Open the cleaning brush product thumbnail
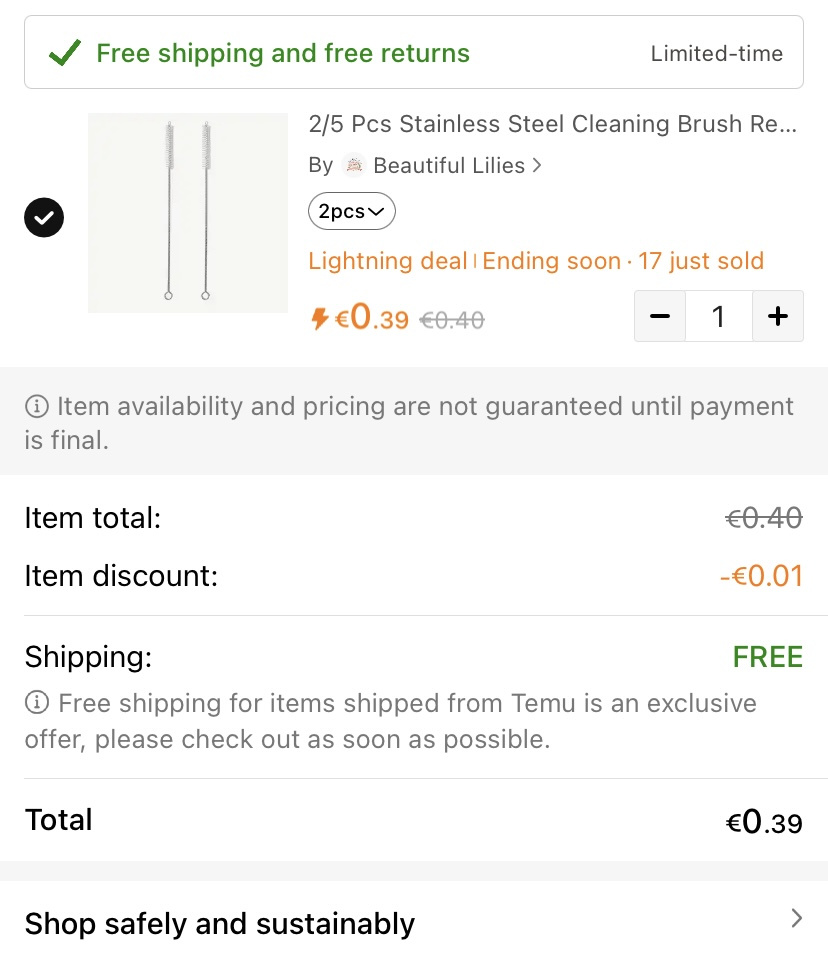The height and width of the screenshot is (959, 828). pos(188,213)
